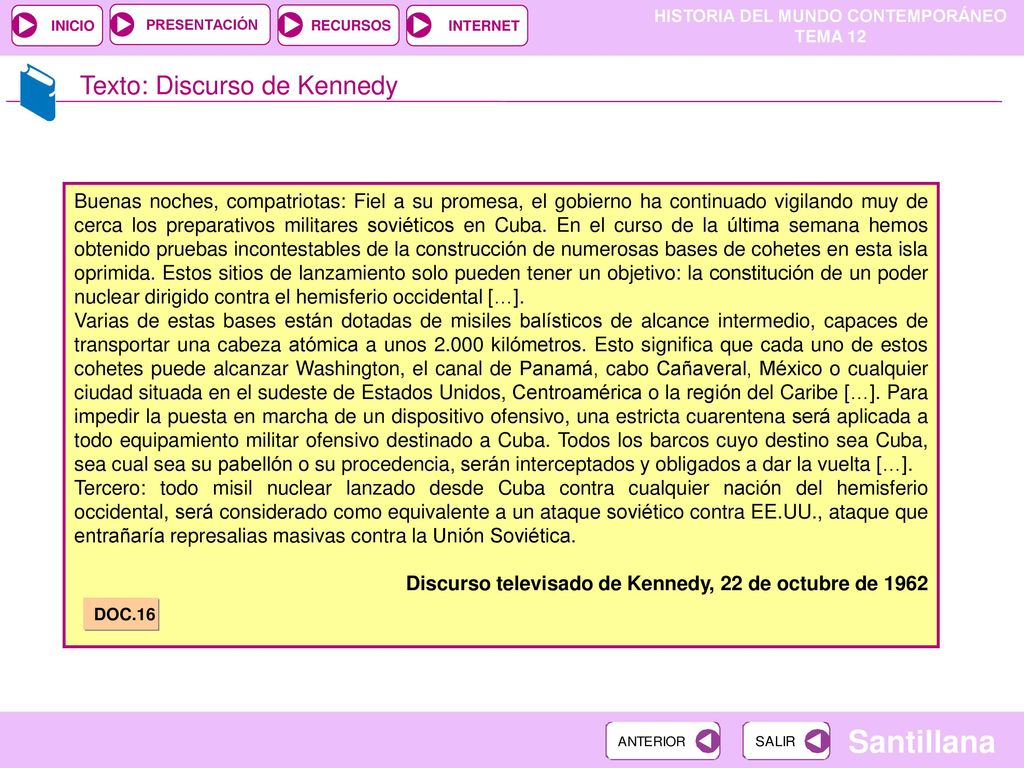Screen dimensions: 1024x768
Task: Click the blue book icon
Action: [37, 92]
